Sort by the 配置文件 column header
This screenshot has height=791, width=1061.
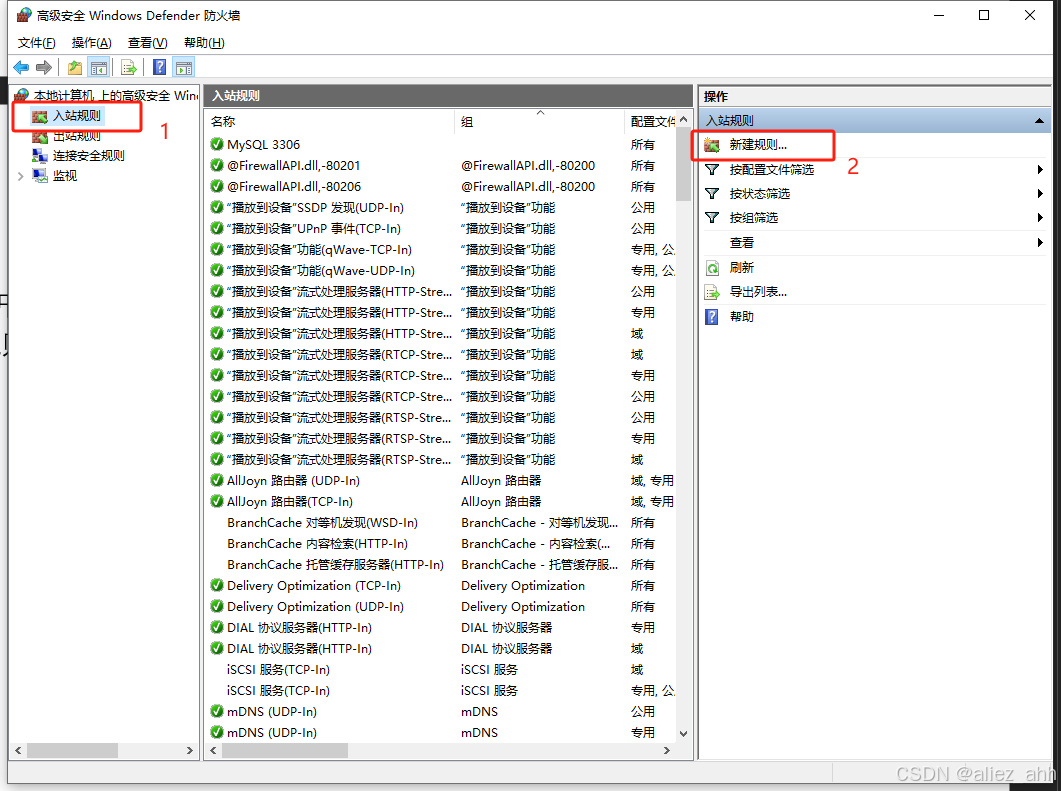point(650,122)
